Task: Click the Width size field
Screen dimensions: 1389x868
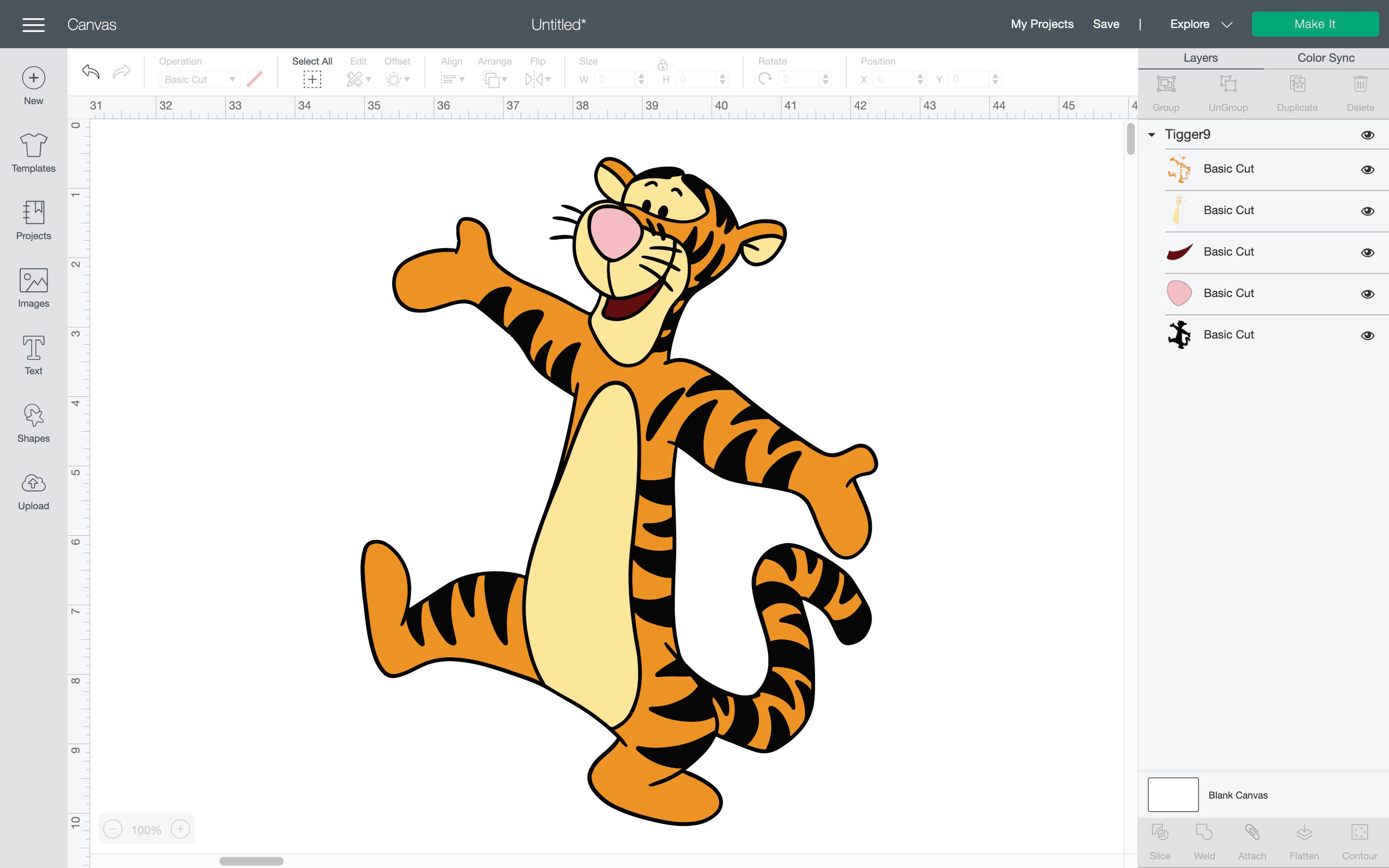Action: click(x=615, y=79)
